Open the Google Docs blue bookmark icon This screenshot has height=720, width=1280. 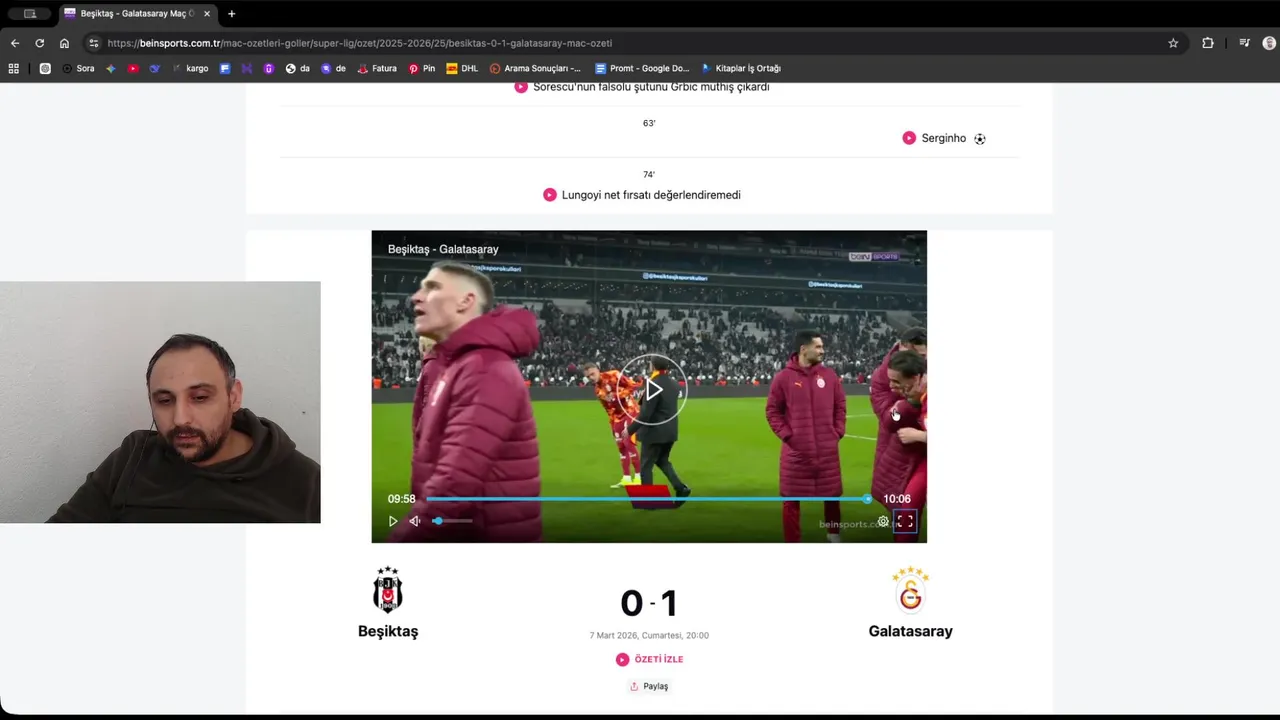tap(225, 69)
